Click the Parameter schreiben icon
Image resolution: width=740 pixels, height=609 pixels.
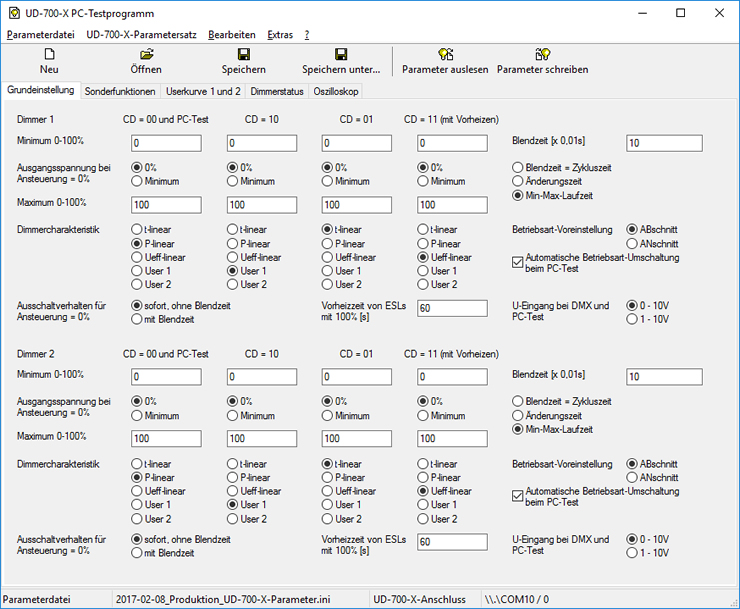click(x=542, y=54)
